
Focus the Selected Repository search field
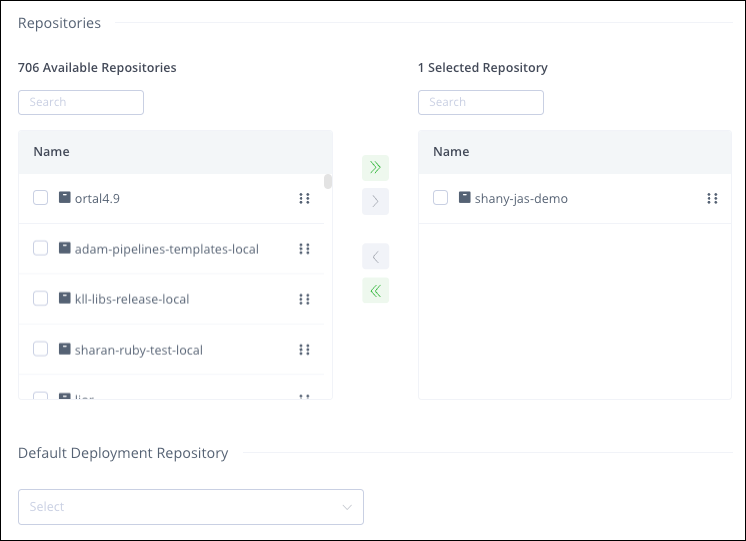coord(481,102)
